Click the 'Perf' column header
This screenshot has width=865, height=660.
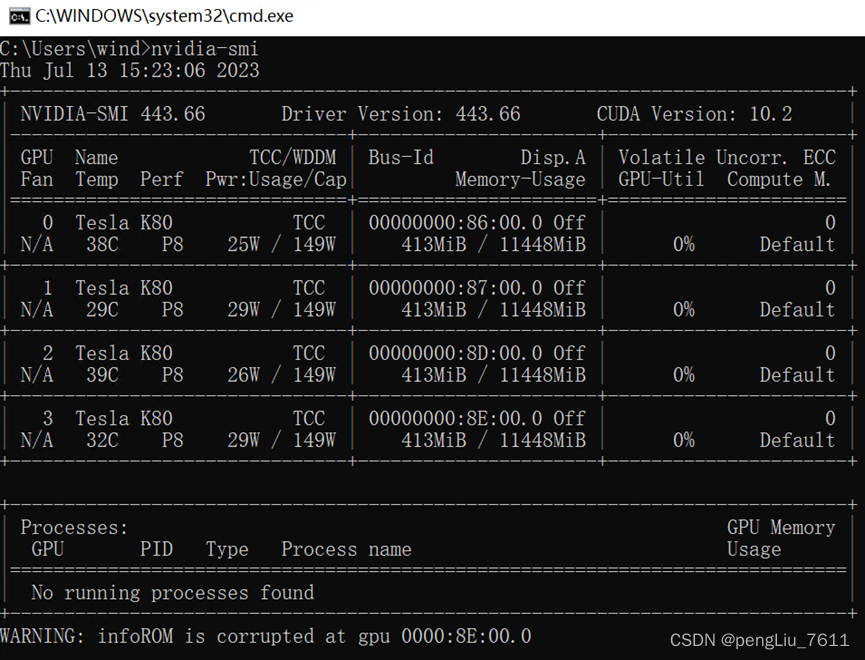point(161,179)
